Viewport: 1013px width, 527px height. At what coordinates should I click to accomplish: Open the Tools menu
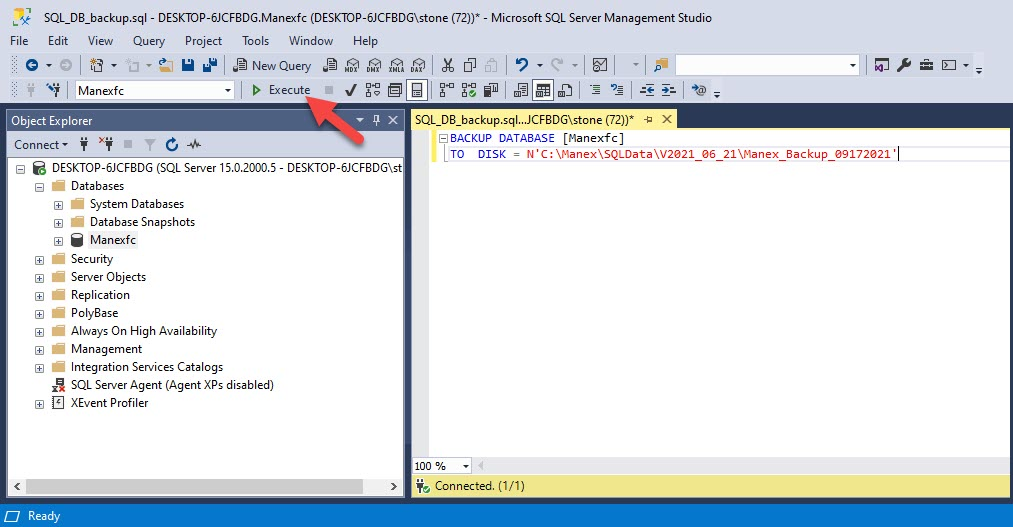tap(255, 41)
